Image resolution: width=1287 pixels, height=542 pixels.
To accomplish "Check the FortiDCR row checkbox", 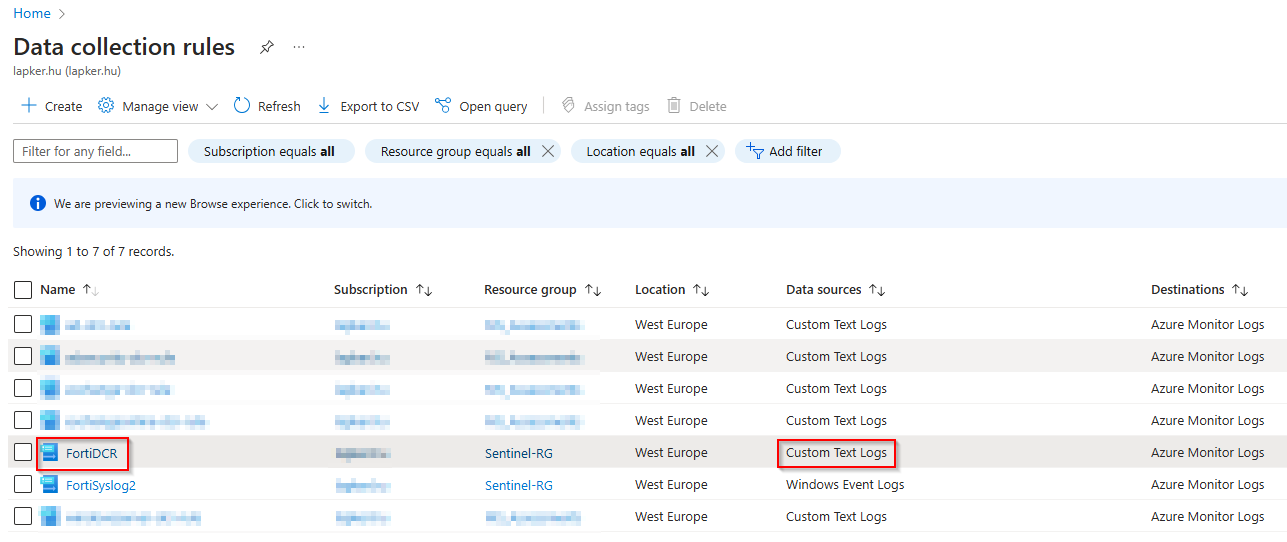I will coord(23,453).
